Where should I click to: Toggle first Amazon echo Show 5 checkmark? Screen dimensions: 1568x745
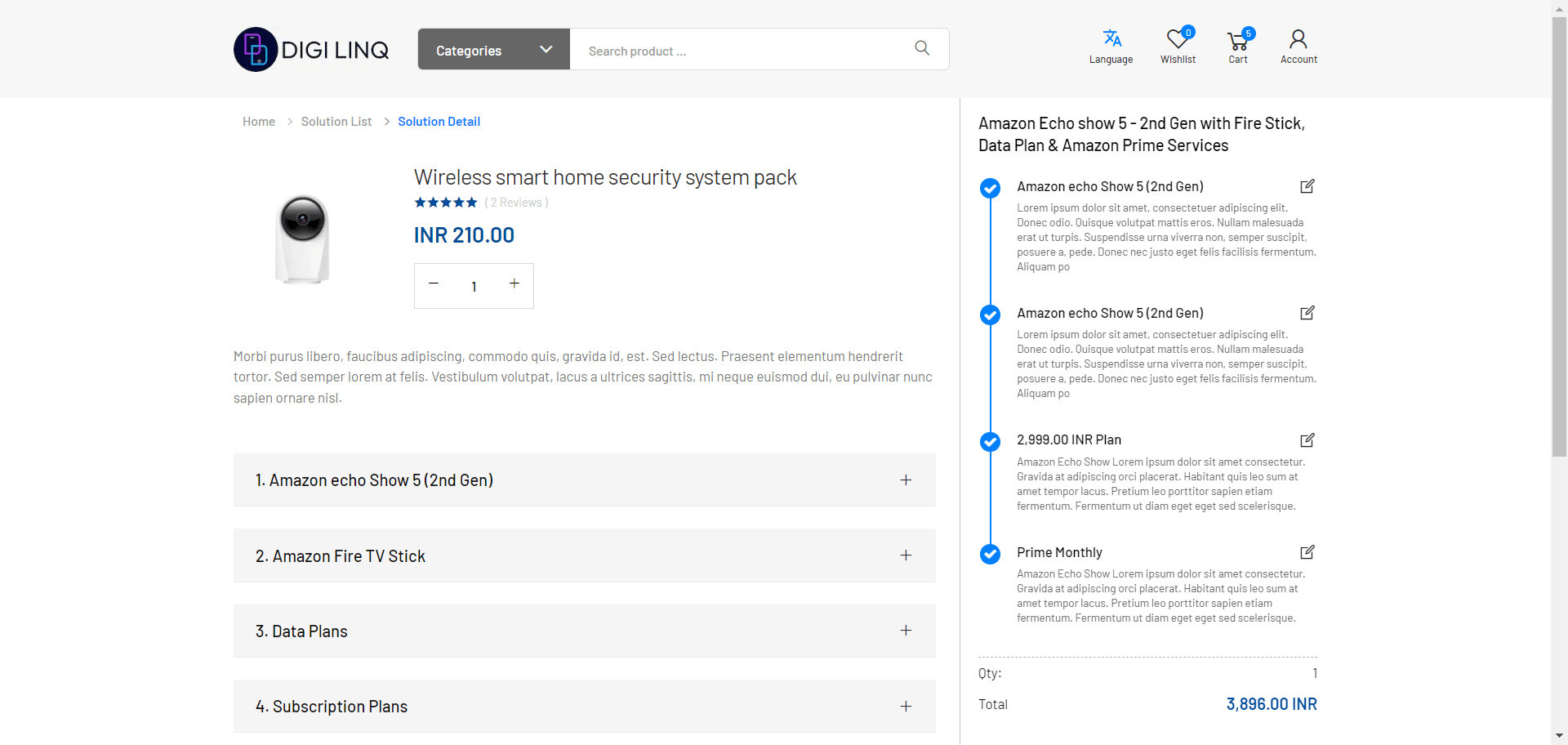[990, 189]
